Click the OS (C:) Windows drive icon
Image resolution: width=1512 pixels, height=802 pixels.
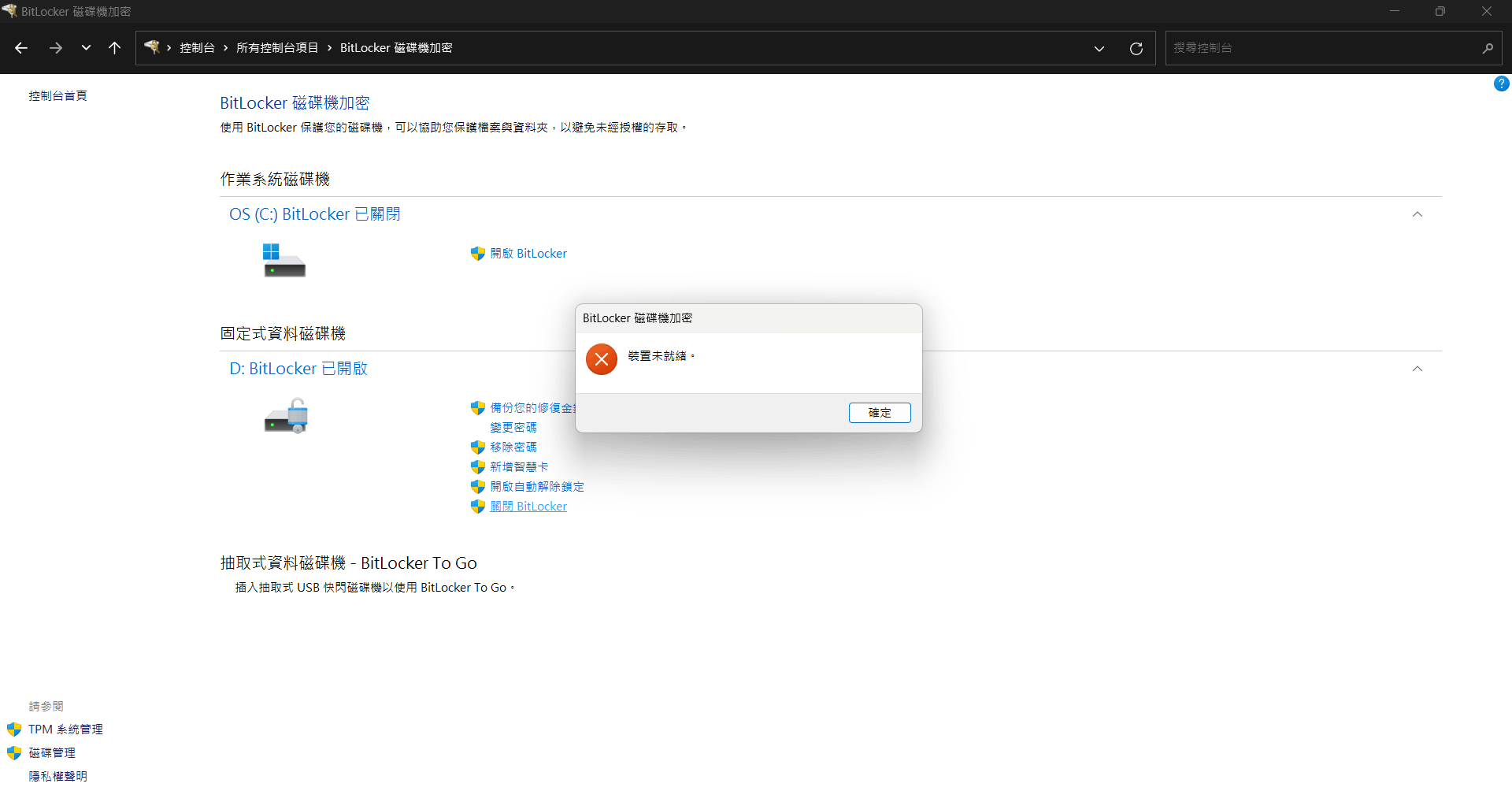(x=283, y=260)
